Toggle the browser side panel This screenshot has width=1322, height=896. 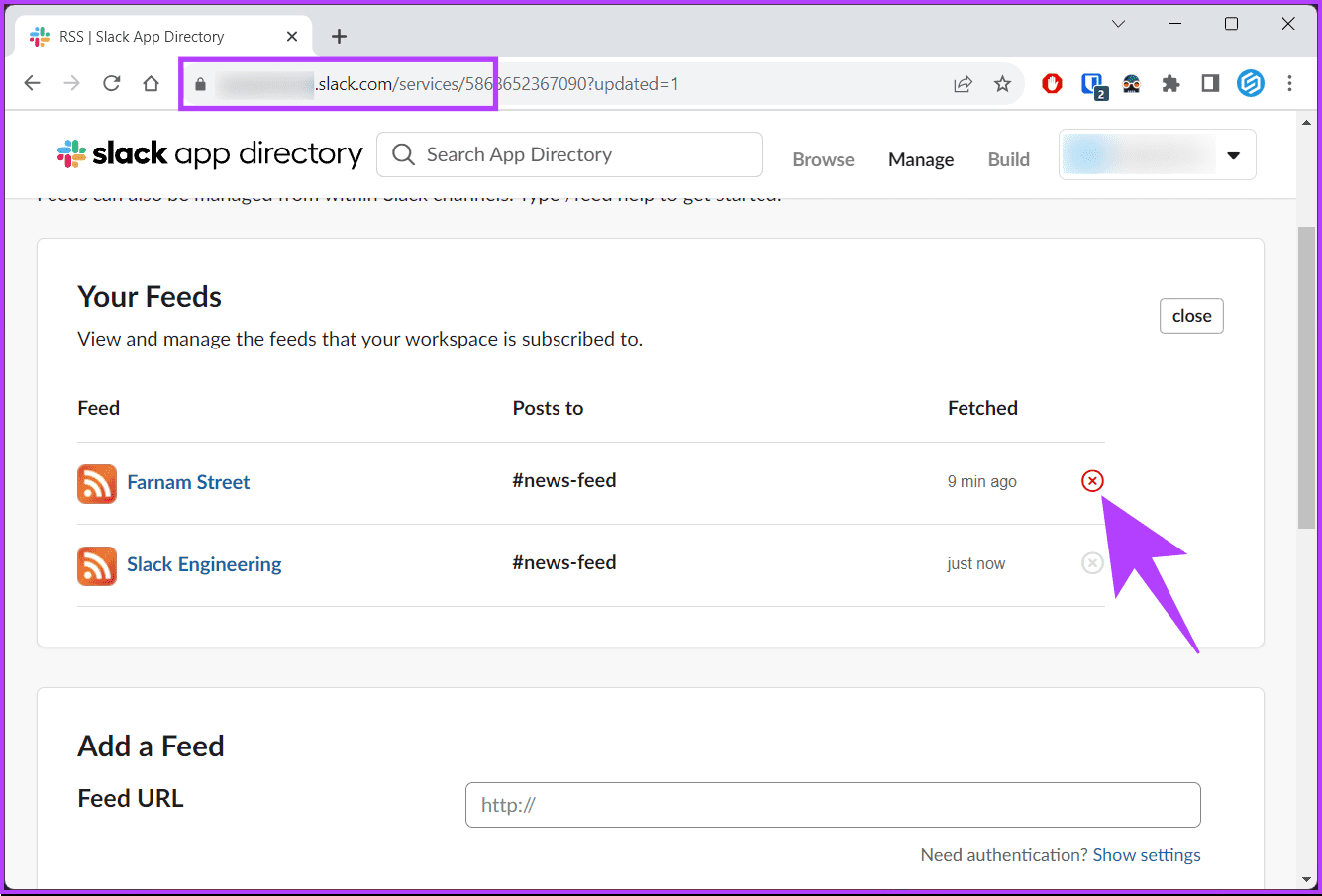pyautogui.click(x=1210, y=84)
